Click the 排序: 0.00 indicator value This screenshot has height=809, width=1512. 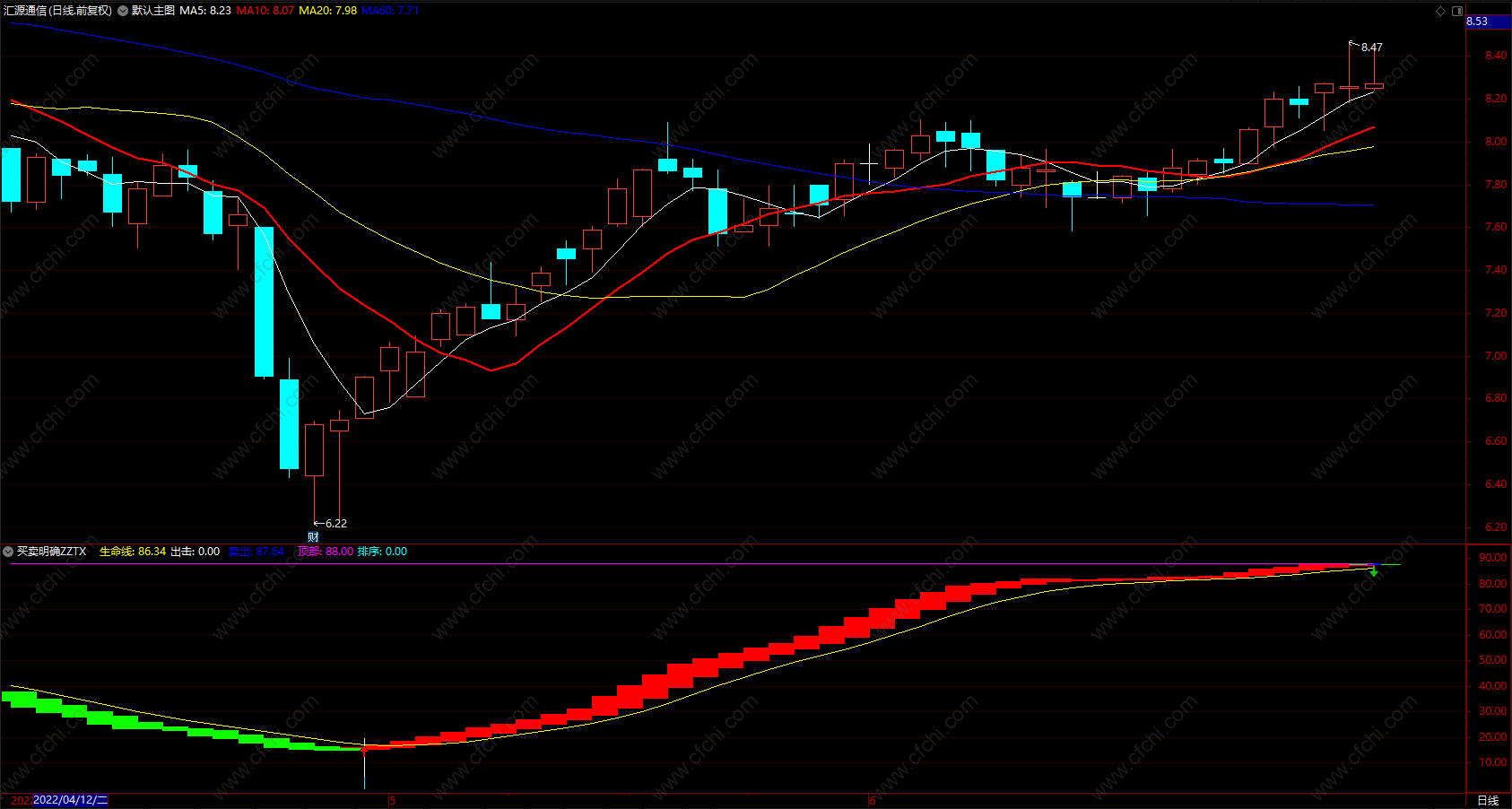point(382,552)
